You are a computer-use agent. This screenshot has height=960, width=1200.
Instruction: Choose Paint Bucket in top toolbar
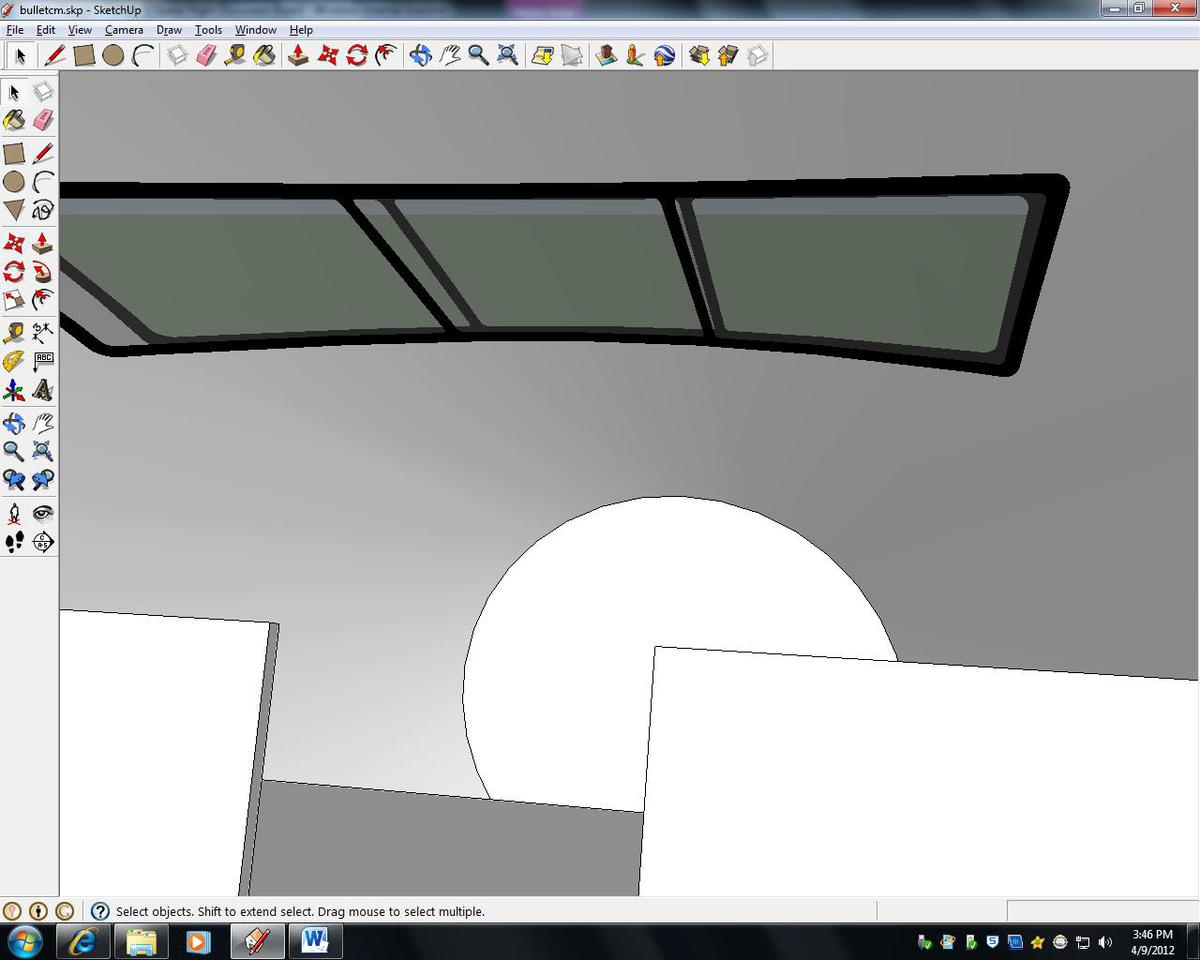[x=264, y=55]
